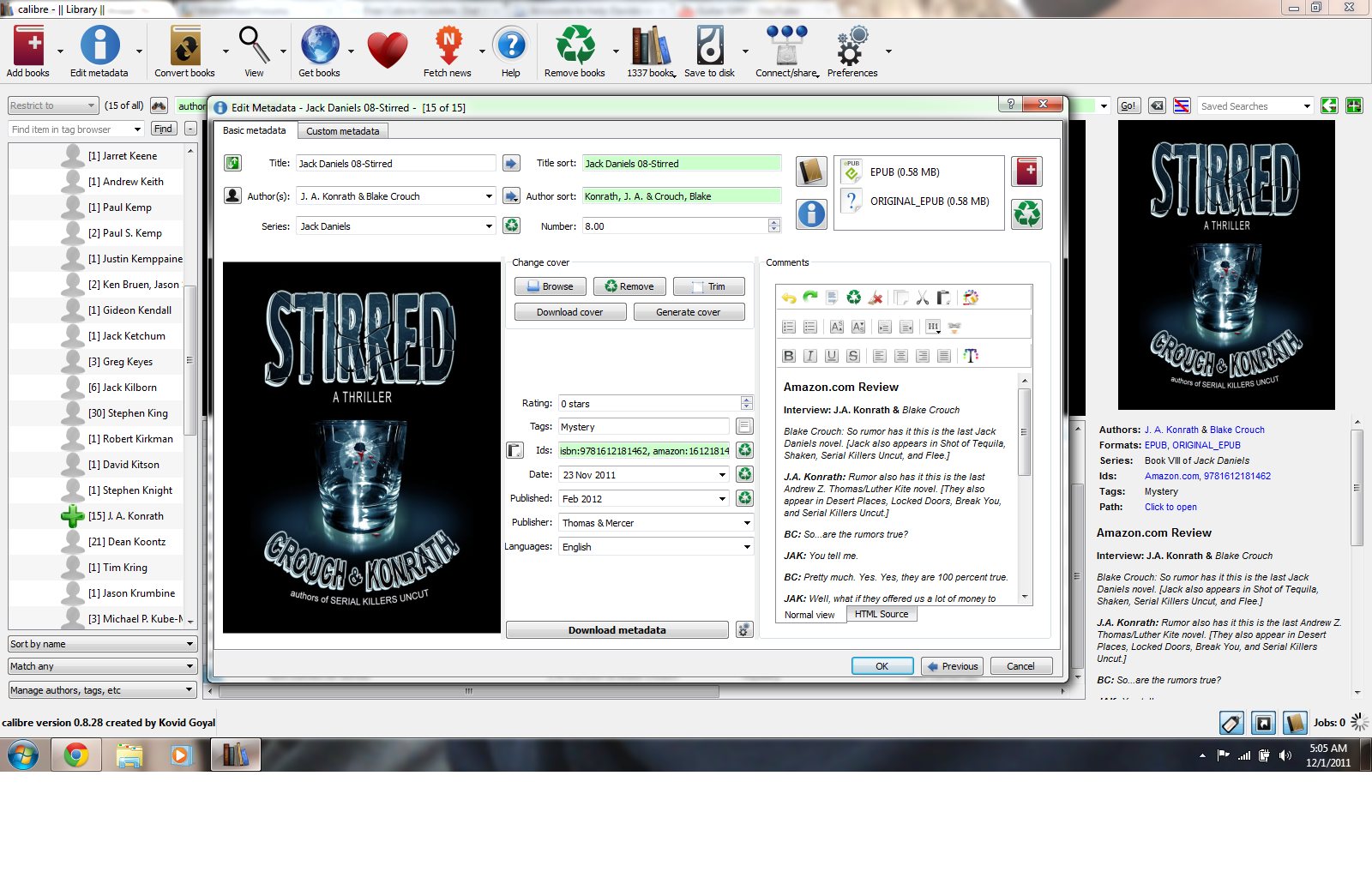Click the Tag Browser vertical scrollbar
The height and width of the screenshot is (878, 1372).
point(190,386)
